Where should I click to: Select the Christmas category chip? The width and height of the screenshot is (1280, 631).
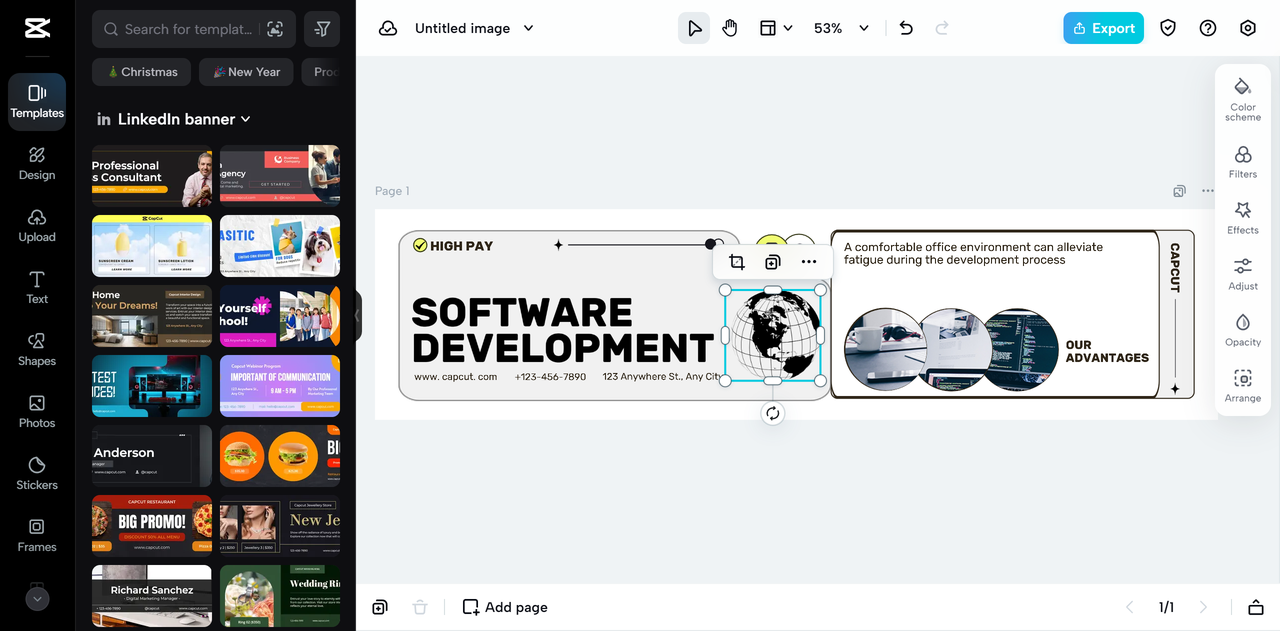pos(141,72)
